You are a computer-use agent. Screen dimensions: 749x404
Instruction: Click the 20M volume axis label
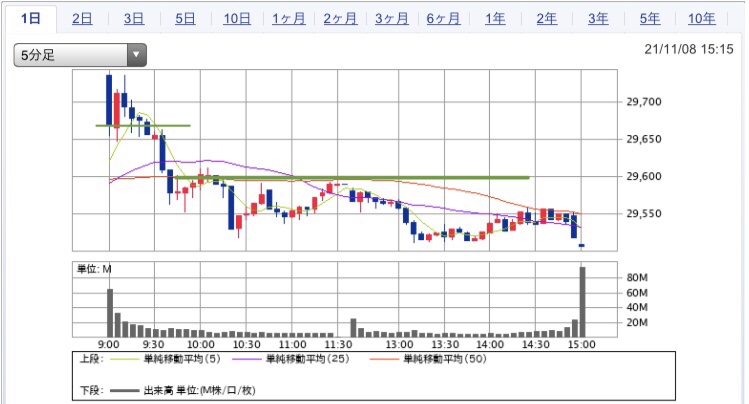[x=637, y=322]
